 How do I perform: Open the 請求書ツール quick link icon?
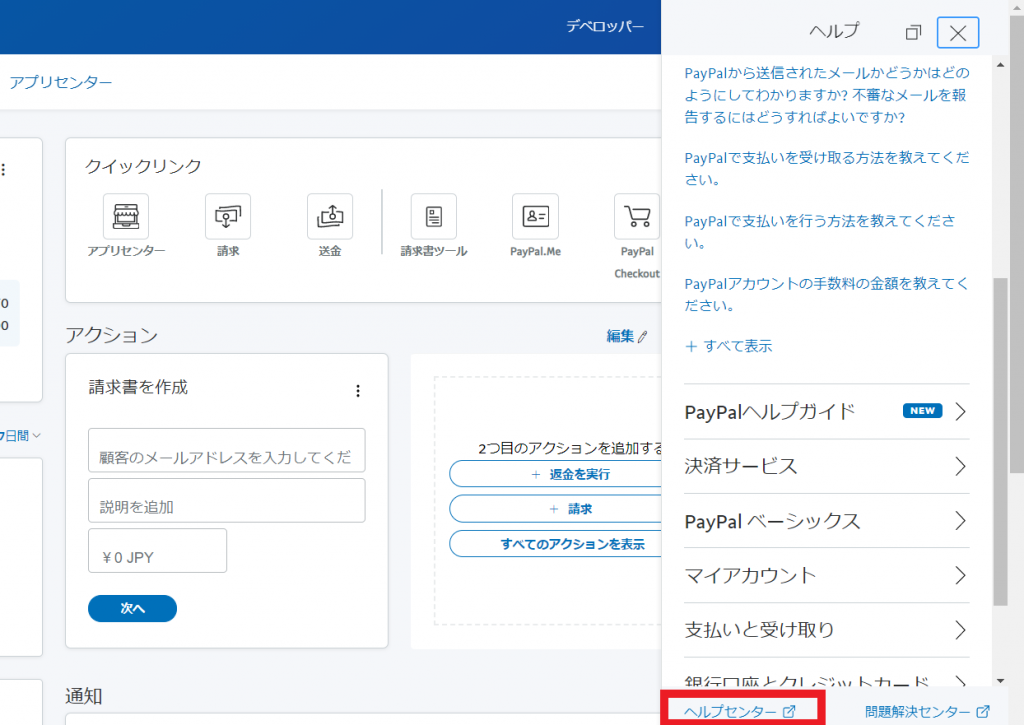[433, 216]
